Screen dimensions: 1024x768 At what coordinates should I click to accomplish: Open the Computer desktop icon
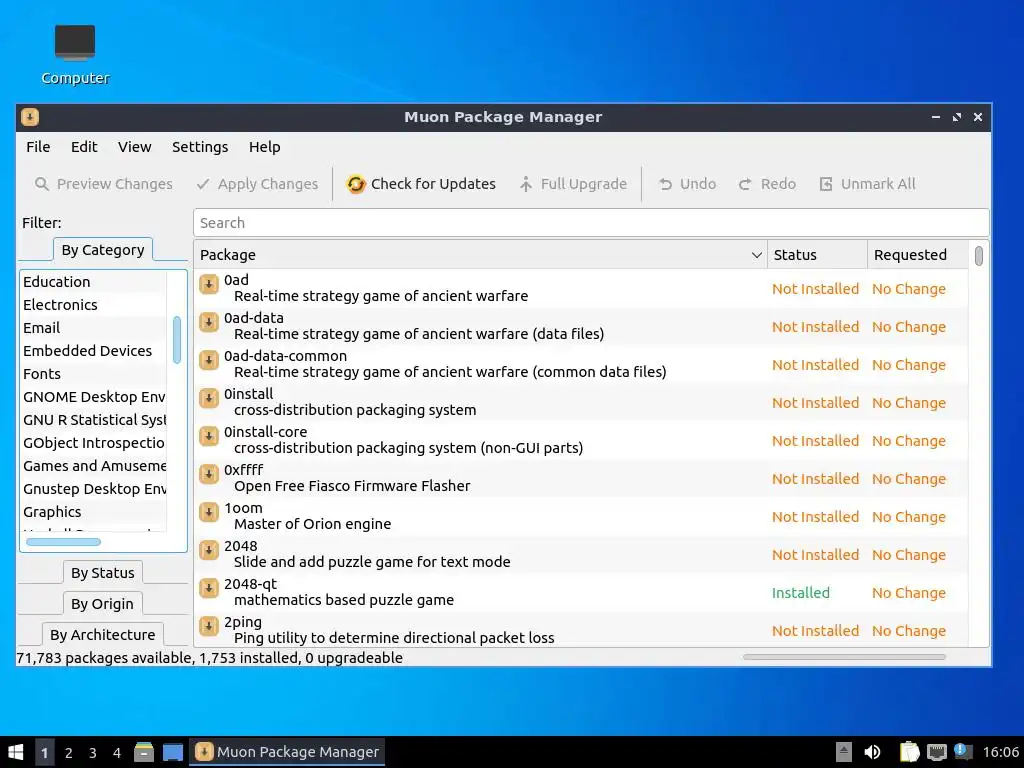pos(75,54)
